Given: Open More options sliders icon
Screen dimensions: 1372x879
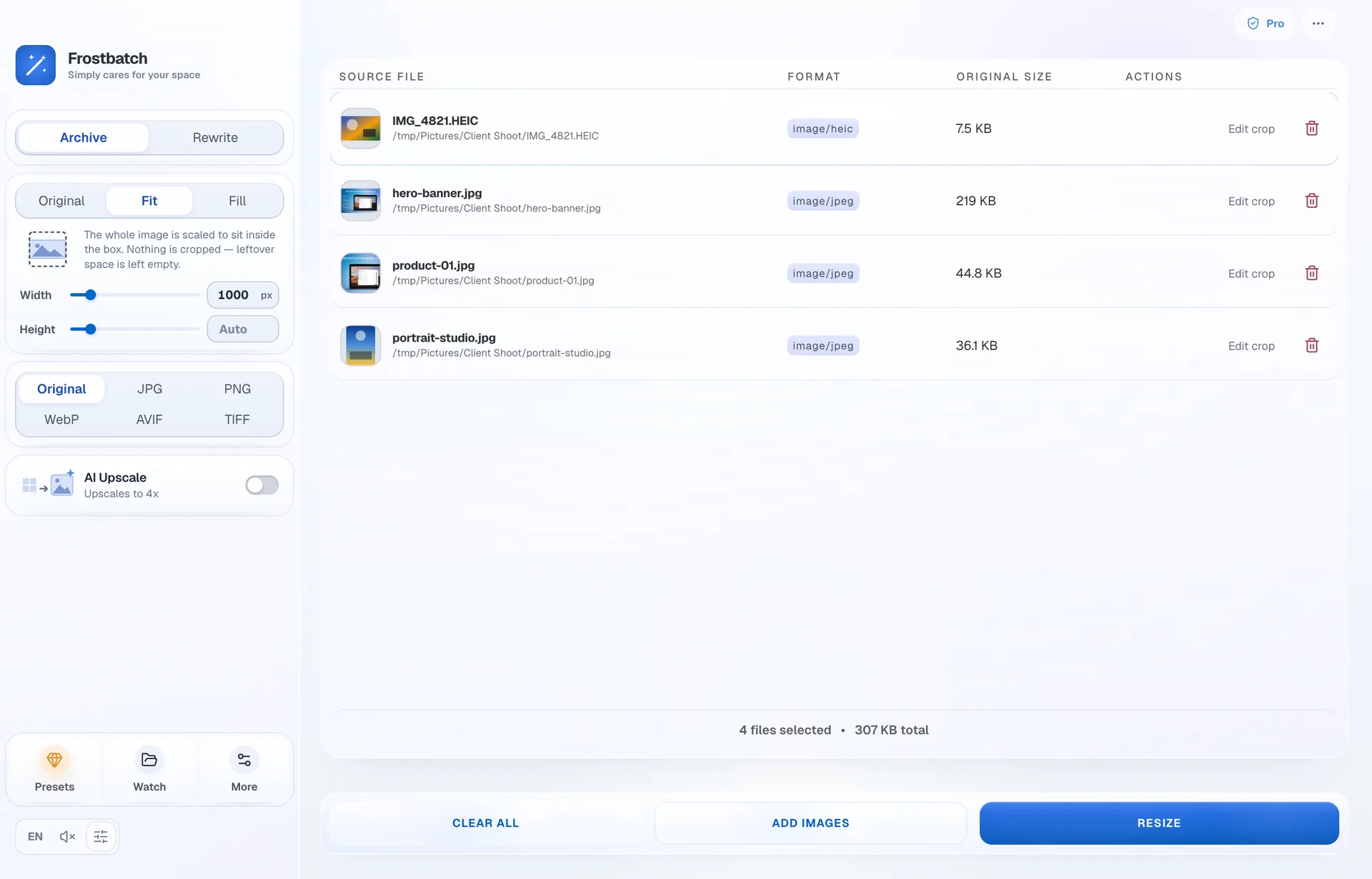Looking at the screenshot, I should point(244,760).
